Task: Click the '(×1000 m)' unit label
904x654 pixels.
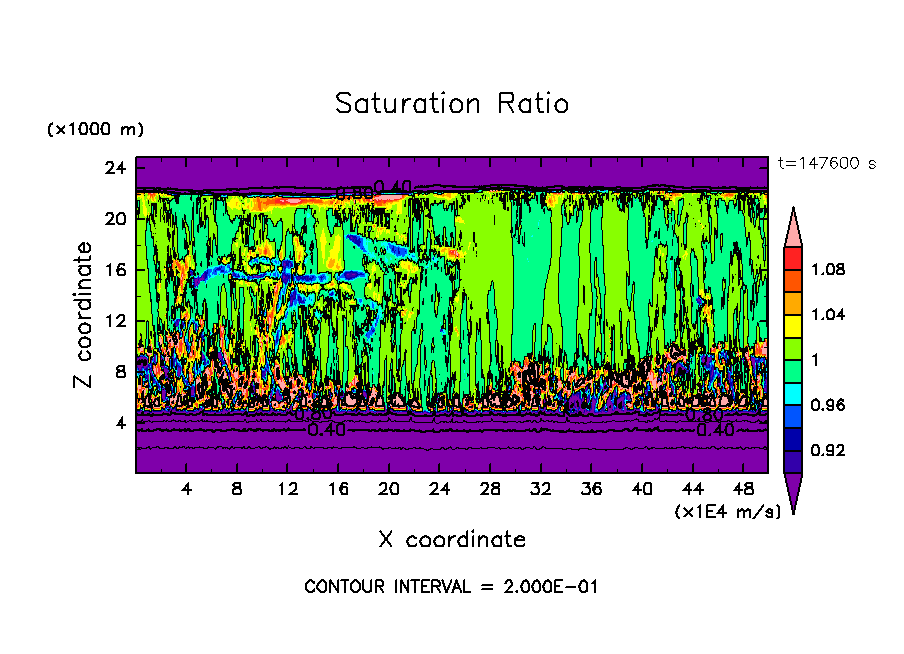Action: [95, 130]
